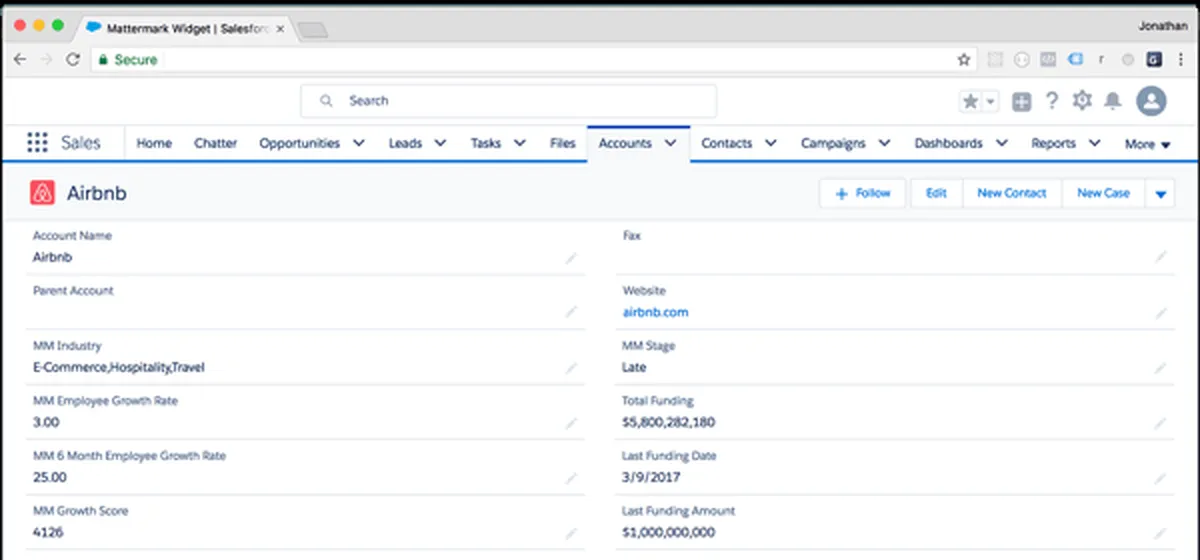Click New Contact button
This screenshot has height=560, width=1200.
pos(1012,193)
